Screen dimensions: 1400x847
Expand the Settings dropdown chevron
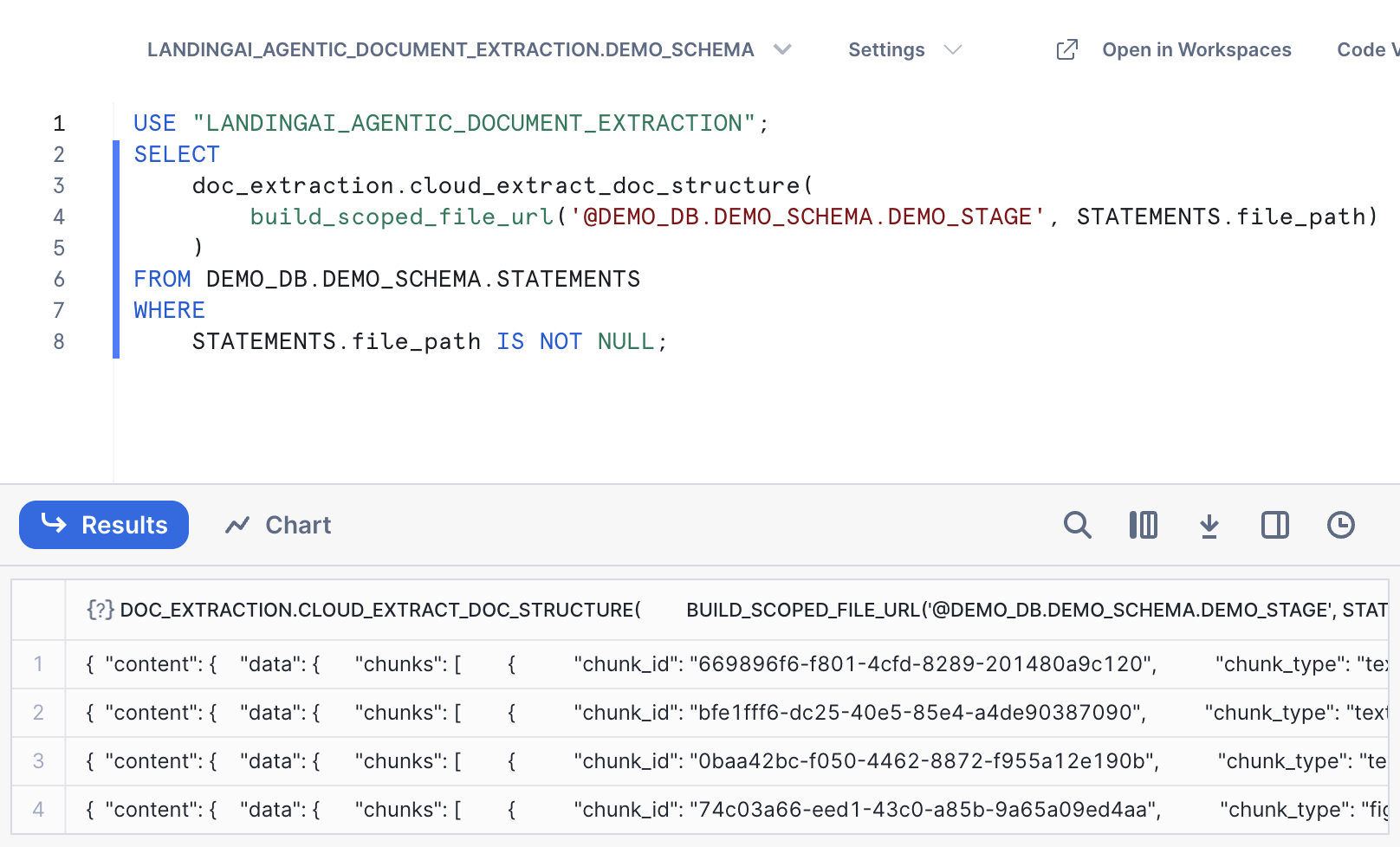tap(953, 49)
